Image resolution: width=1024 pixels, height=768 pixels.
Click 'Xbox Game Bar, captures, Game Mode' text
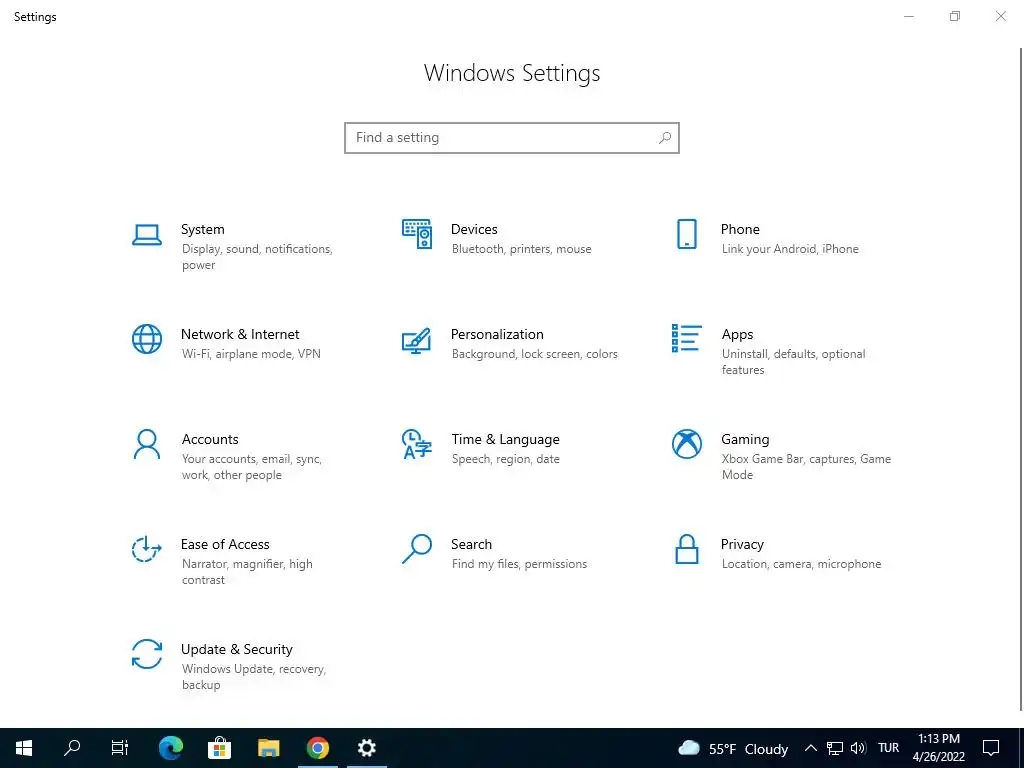point(806,467)
